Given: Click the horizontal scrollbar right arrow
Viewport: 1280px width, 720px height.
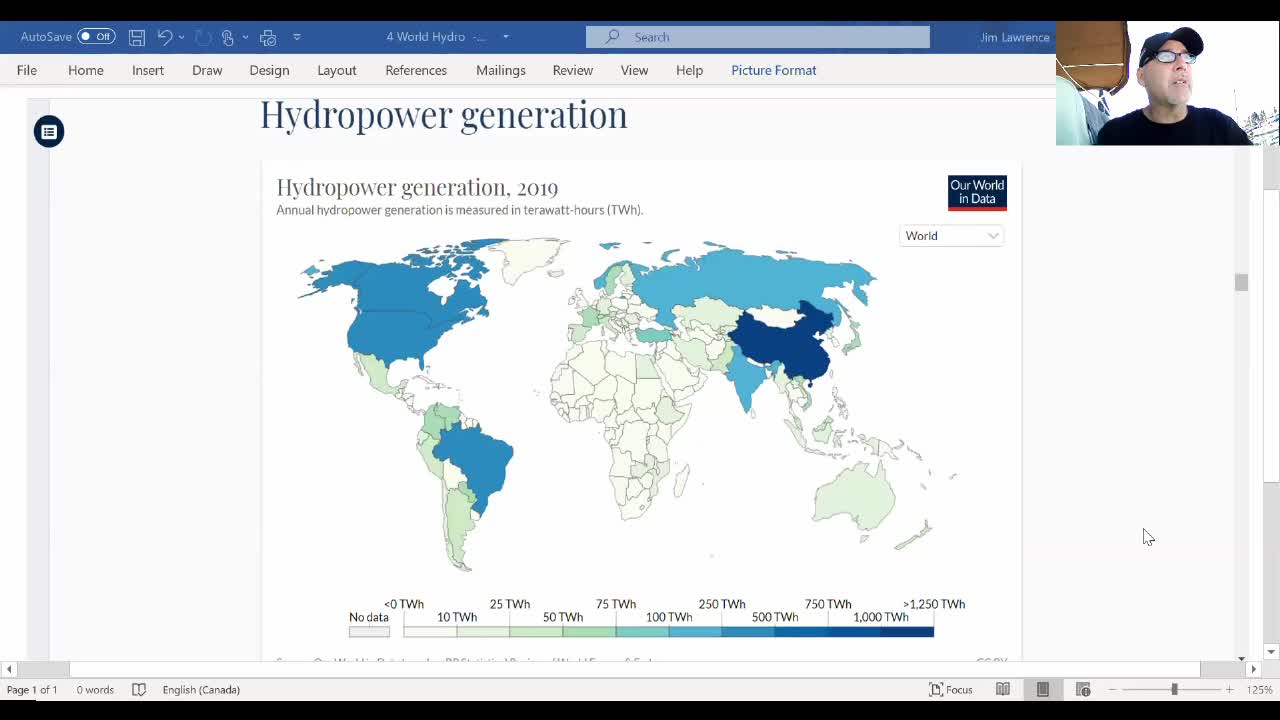Looking at the screenshot, I should [1253, 669].
